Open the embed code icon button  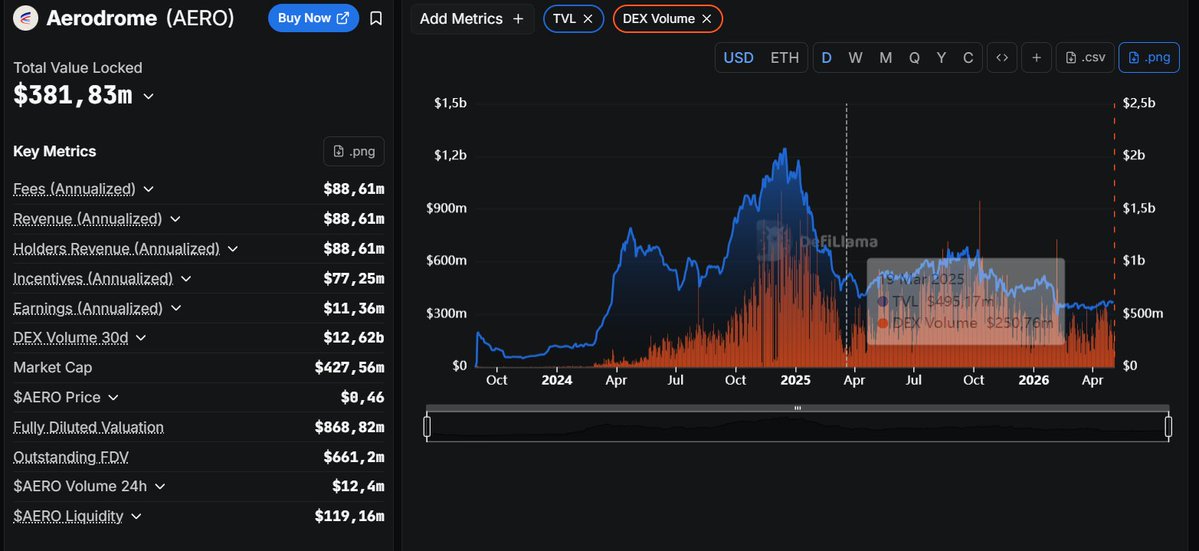(1002, 58)
